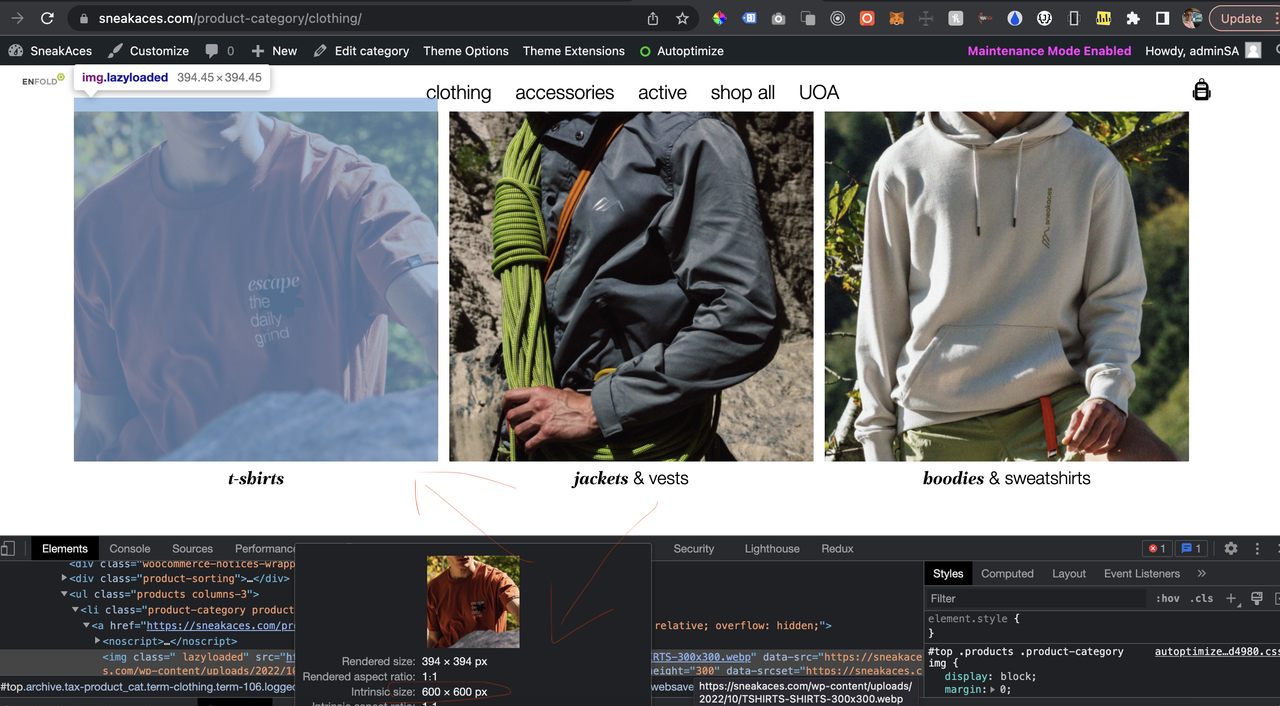Open the active menu link

[662, 92]
